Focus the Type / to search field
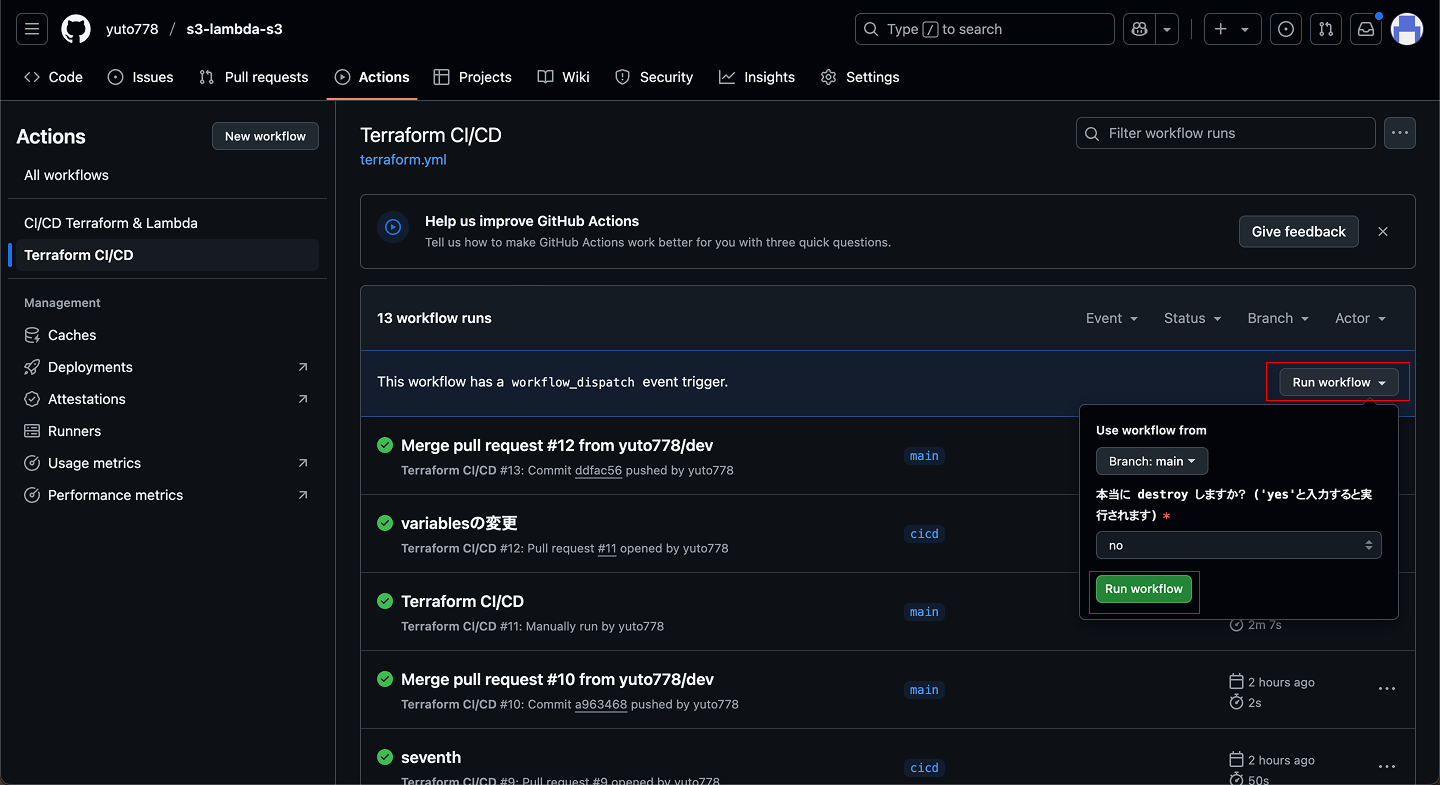 click(985, 29)
